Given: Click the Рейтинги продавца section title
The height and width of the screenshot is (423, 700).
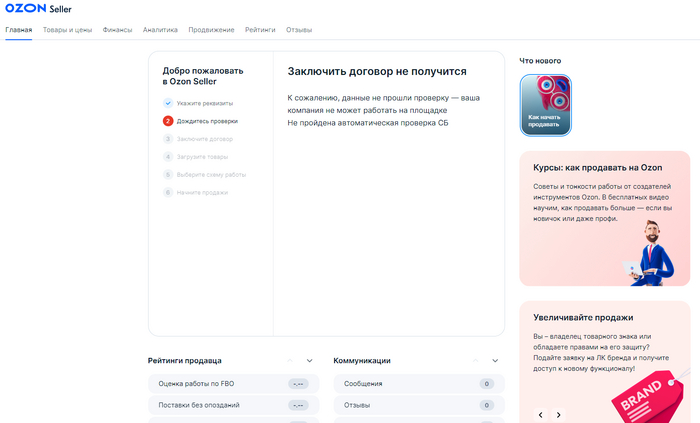Looking at the screenshot, I should 185,361.
